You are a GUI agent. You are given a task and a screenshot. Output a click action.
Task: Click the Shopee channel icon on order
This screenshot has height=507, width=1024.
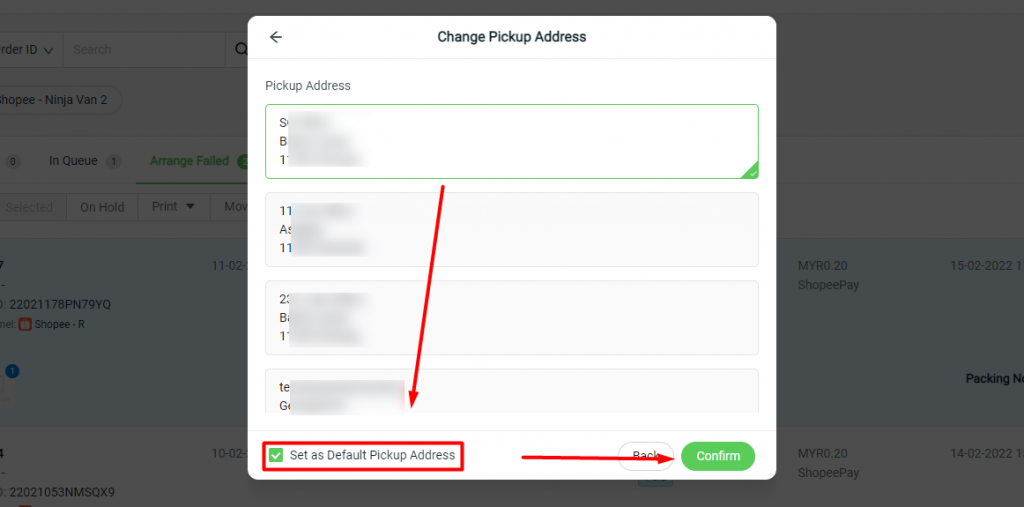tap(25, 324)
